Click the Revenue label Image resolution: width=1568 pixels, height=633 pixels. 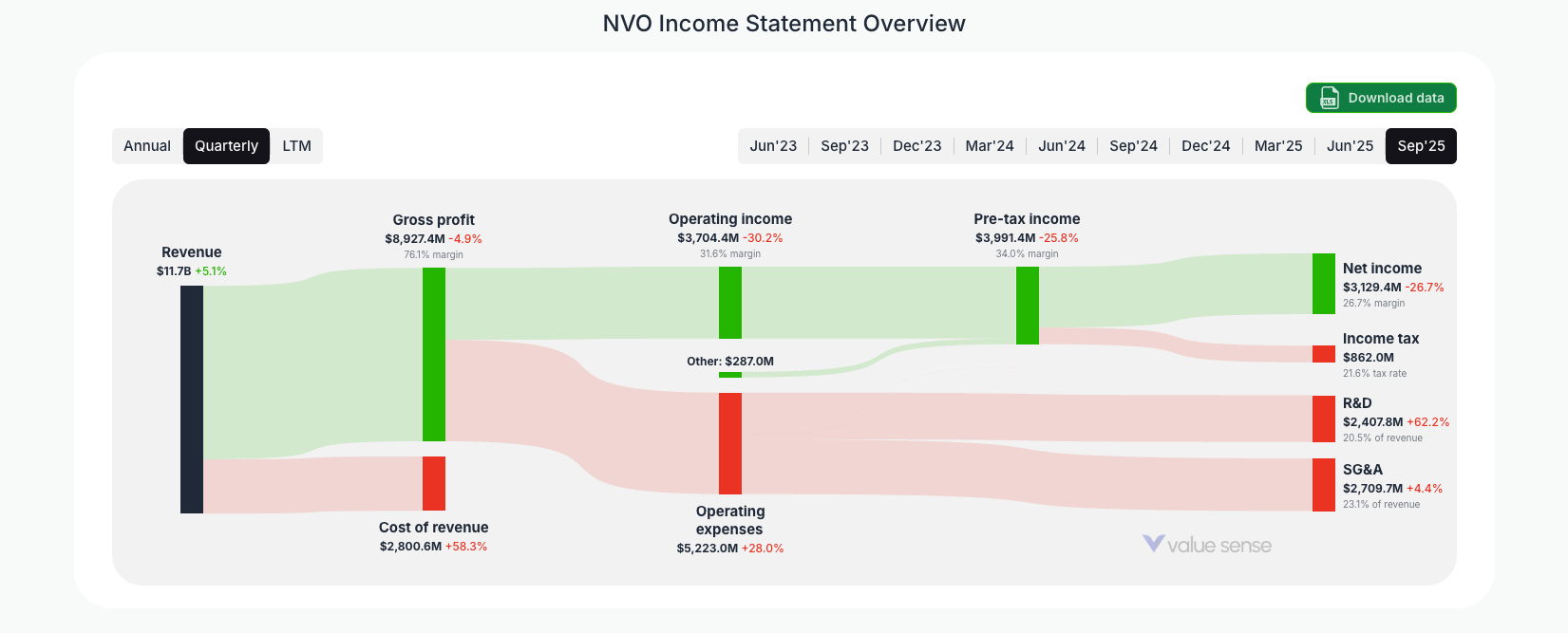click(192, 252)
